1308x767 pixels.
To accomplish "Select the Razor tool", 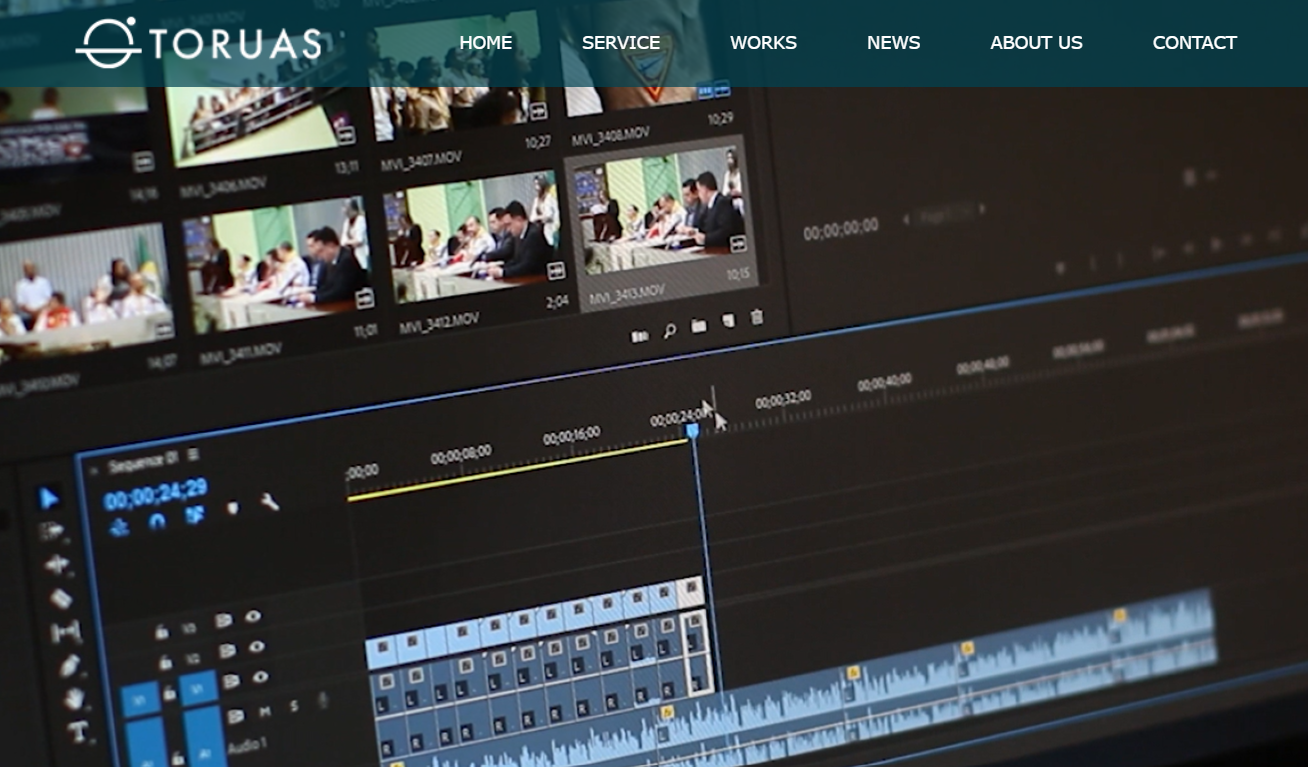I will (x=60, y=598).
